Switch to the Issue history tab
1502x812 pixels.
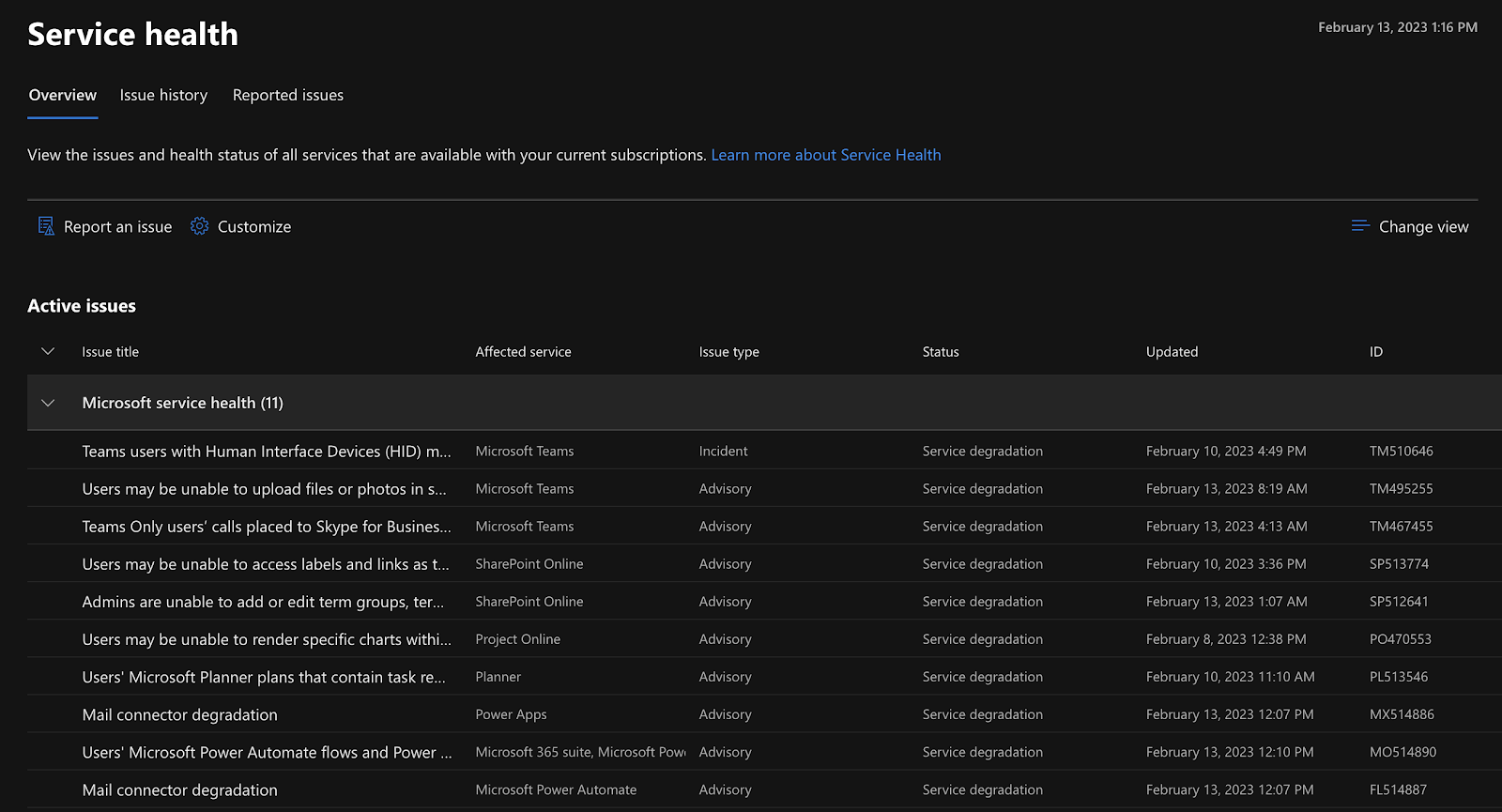point(163,95)
